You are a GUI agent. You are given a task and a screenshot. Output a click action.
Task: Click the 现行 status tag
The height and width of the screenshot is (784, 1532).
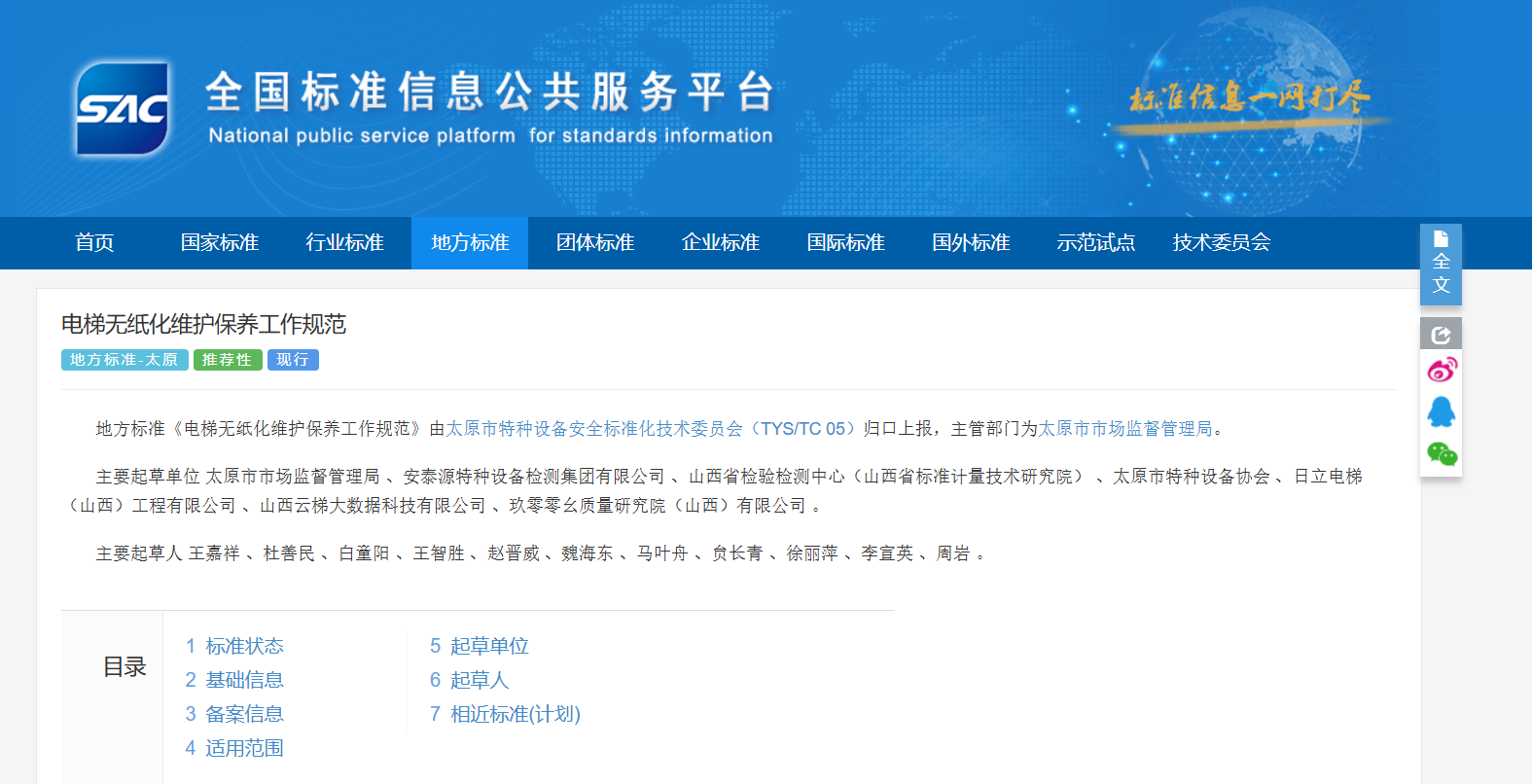click(293, 360)
